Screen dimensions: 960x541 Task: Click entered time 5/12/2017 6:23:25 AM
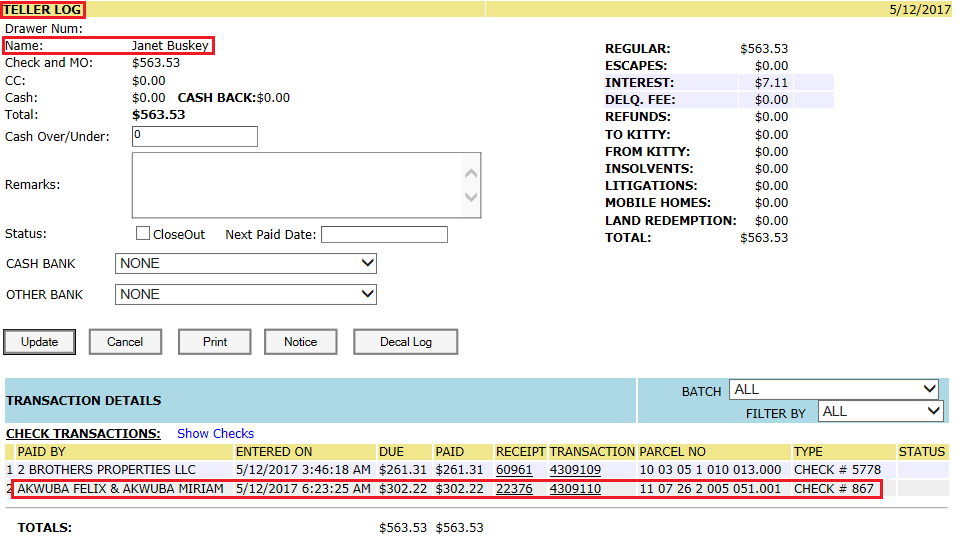point(303,489)
